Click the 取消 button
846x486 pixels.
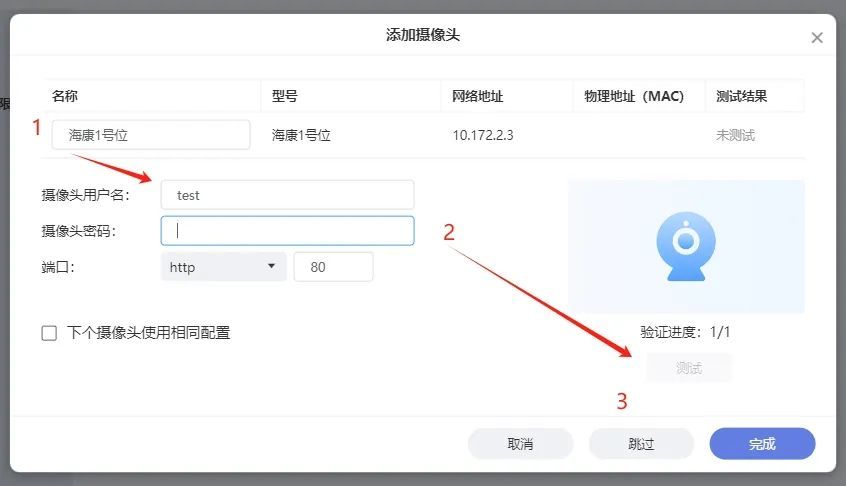tap(520, 444)
